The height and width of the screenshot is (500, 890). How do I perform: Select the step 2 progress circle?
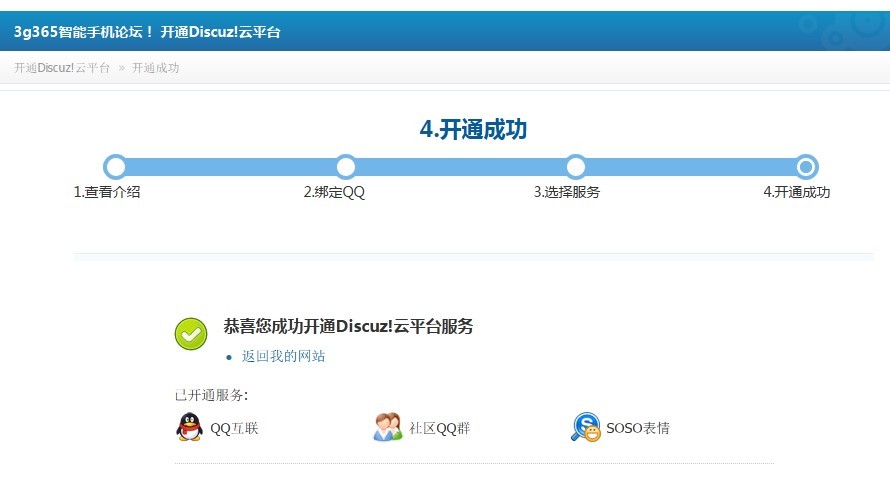(346, 167)
